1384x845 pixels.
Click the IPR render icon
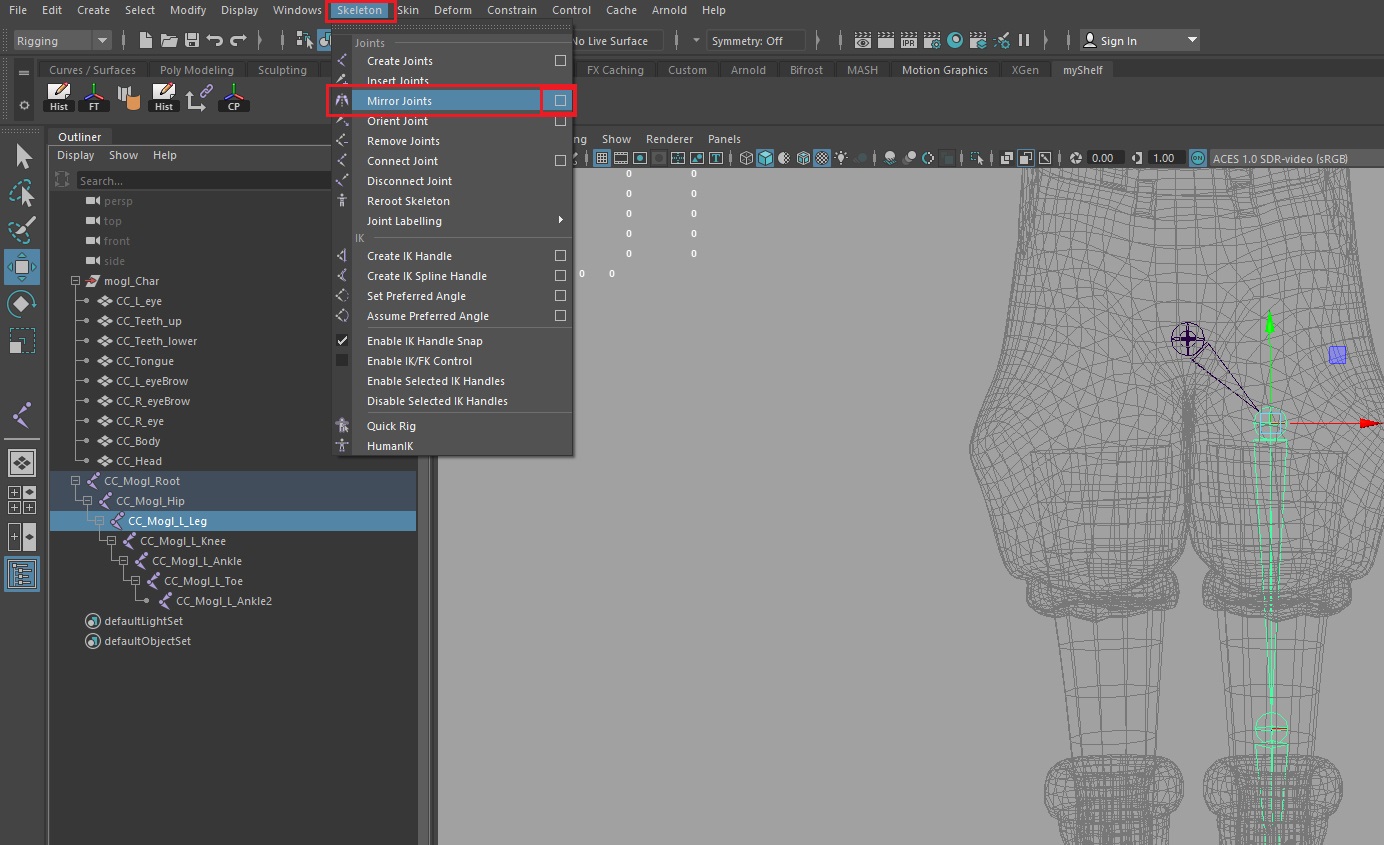pos(909,41)
